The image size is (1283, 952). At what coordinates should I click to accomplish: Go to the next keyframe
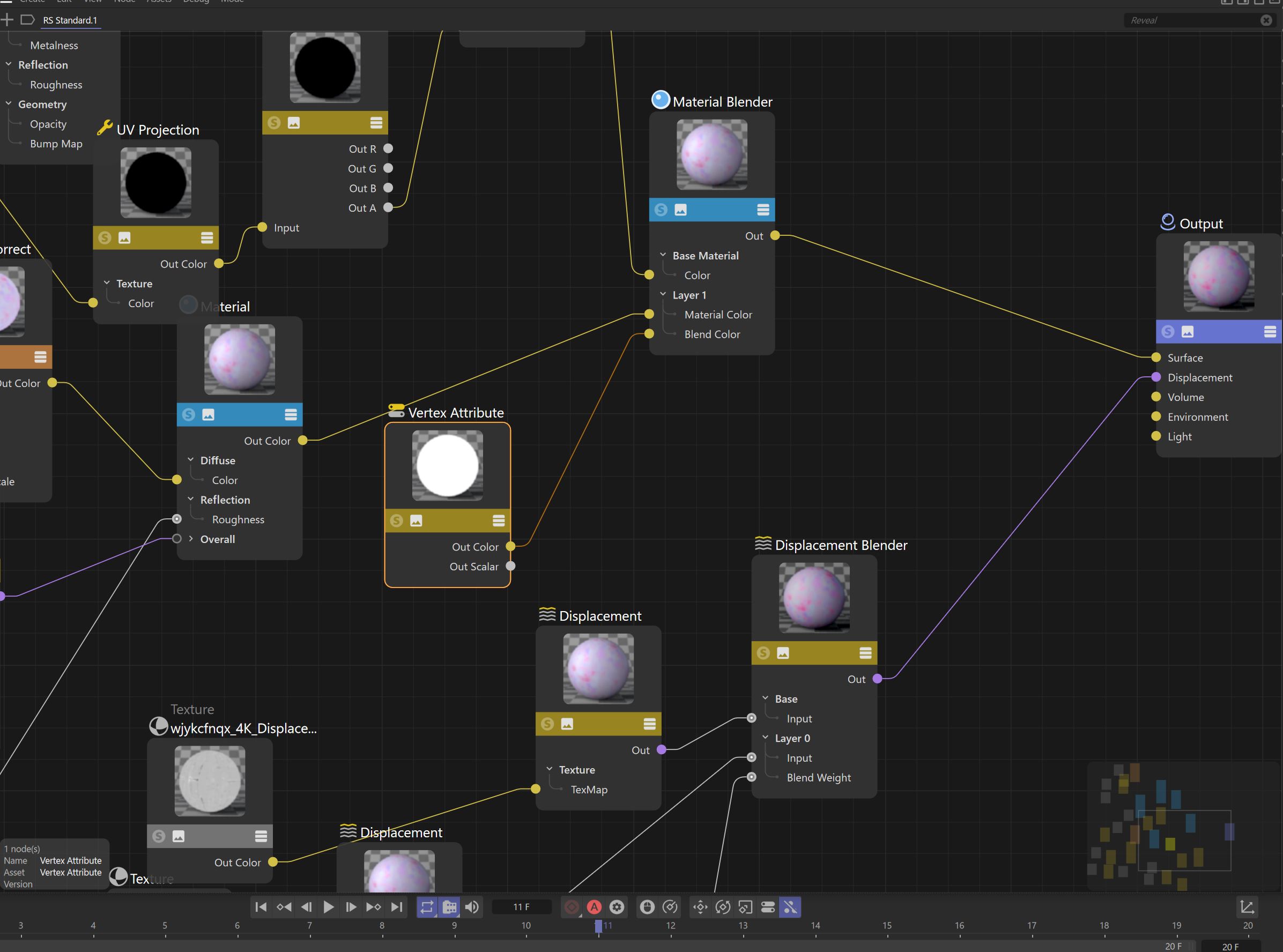(x=374, y=907)
